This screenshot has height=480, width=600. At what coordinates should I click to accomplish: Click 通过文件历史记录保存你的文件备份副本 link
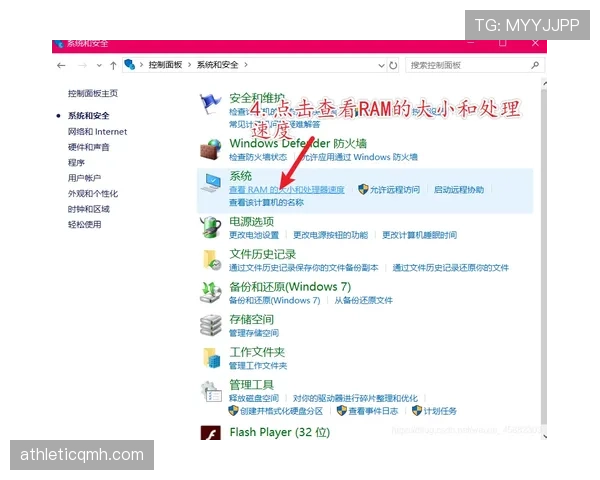[x=303, y=268]
